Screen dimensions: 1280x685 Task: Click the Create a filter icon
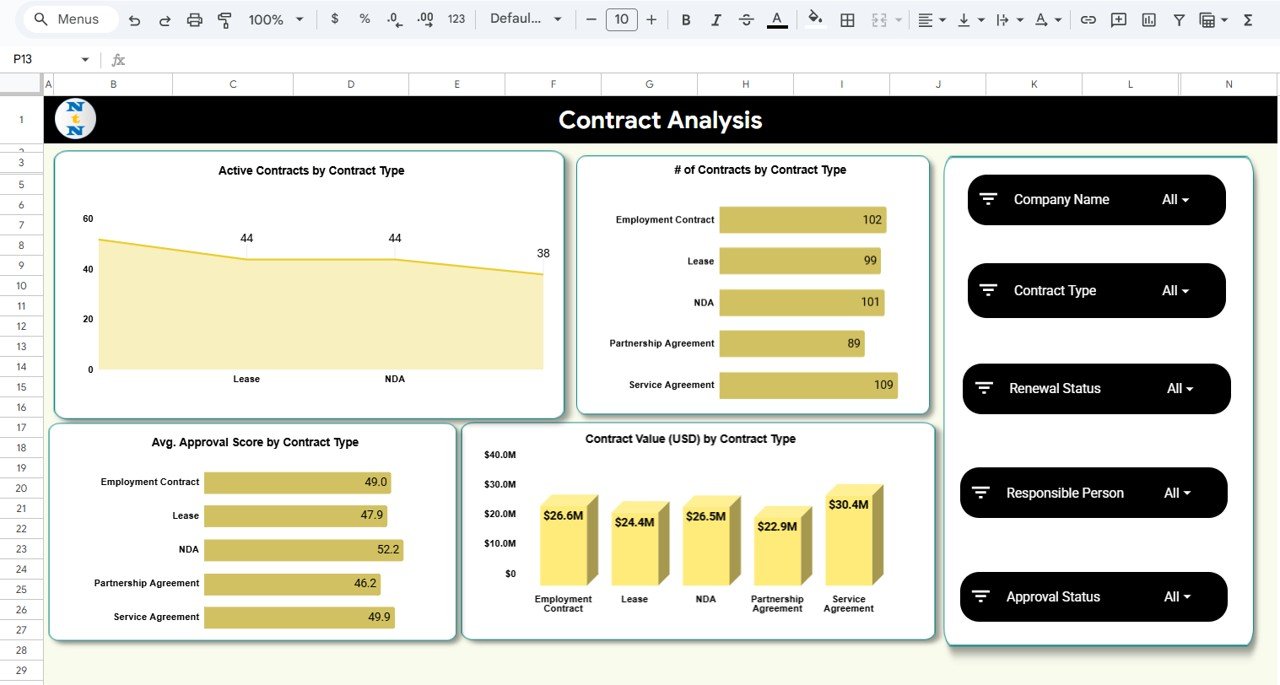(x=1180, y=19)
